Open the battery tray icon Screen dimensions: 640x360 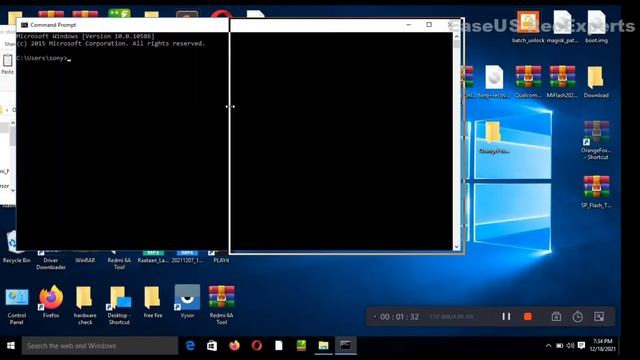(560, 346)
